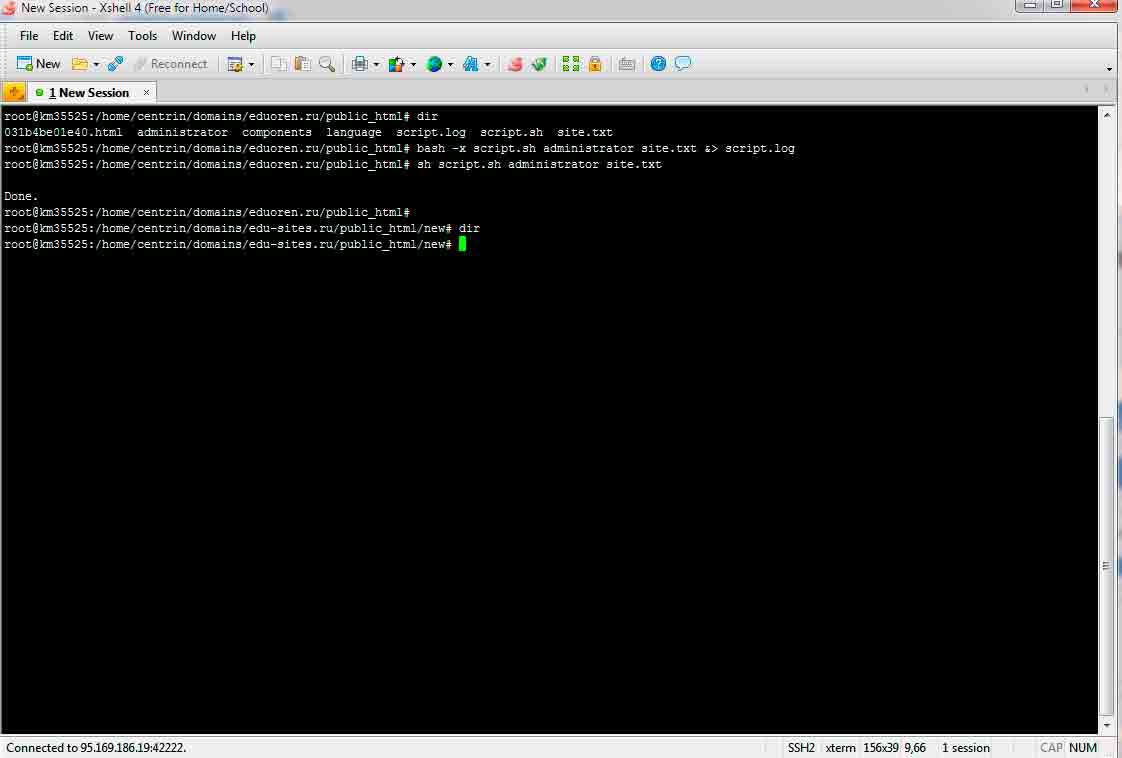This screenshot has width=1122, height=758.
Task: Click the green terminal cursor
Action: pos(462,244)
